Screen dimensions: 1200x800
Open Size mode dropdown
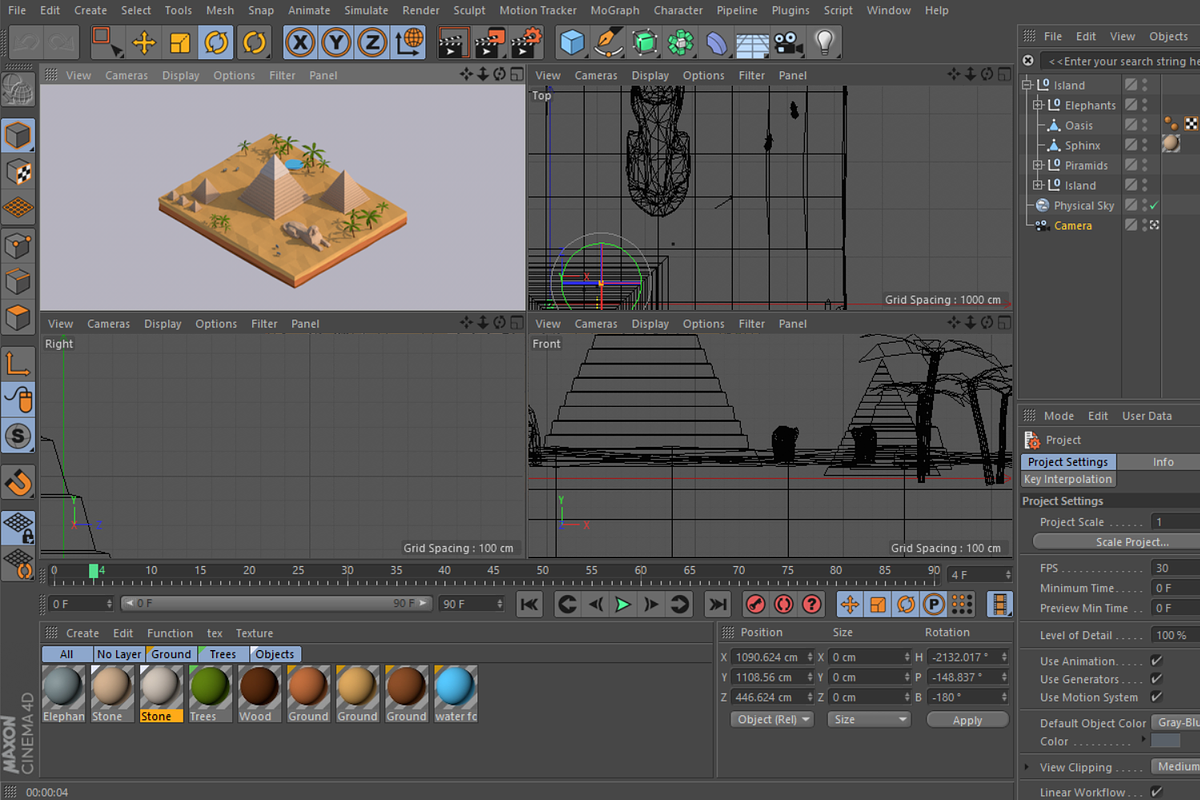[x=869, y=720]
